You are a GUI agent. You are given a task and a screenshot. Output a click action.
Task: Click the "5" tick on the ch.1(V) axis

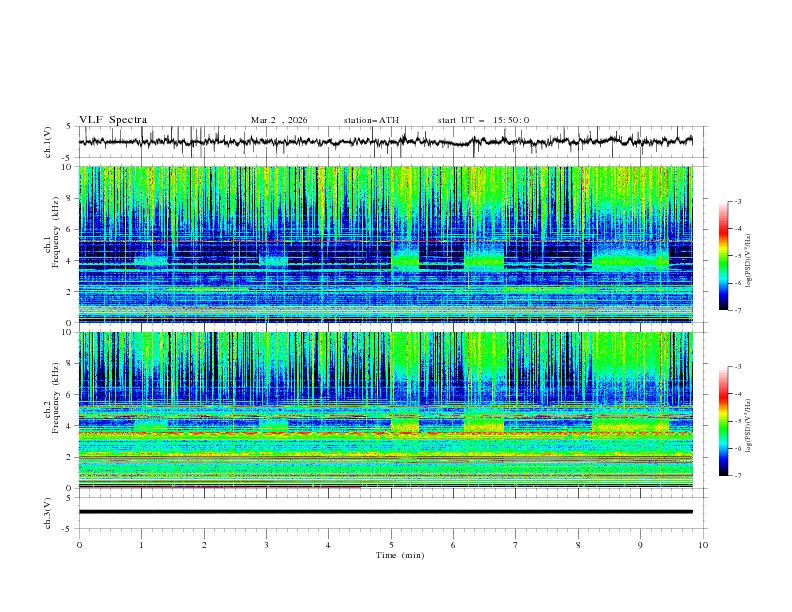(70, 127)
